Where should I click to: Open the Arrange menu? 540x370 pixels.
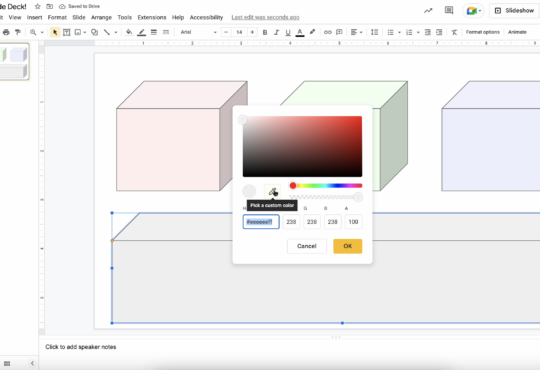point(101,17)
